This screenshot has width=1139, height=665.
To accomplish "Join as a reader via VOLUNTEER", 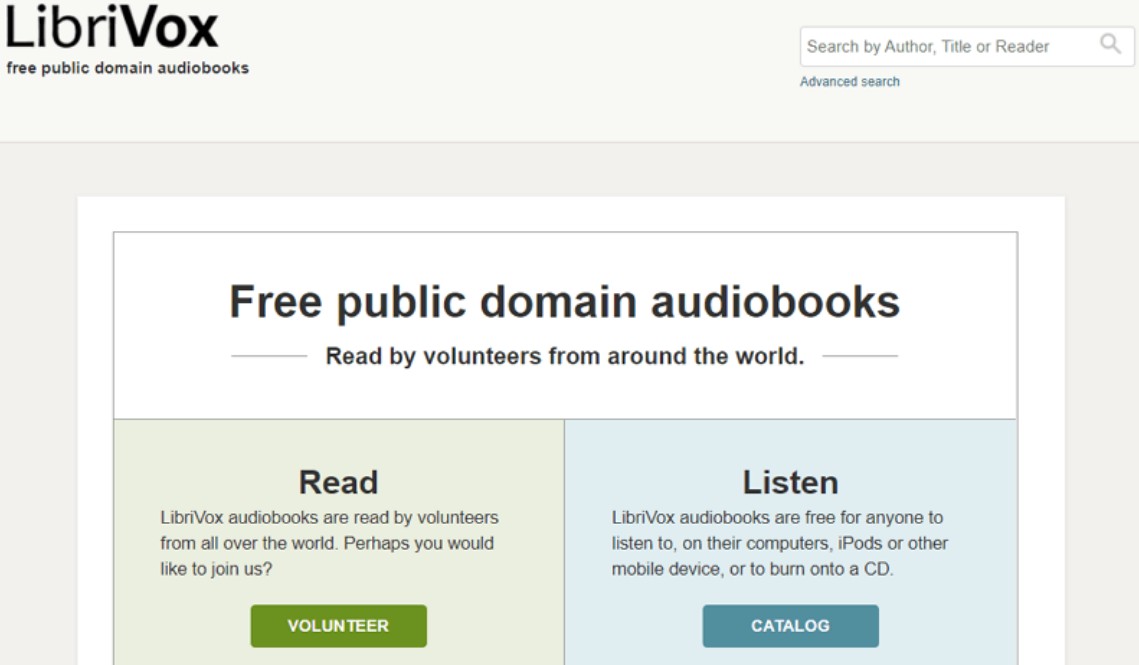I will 338,626.
